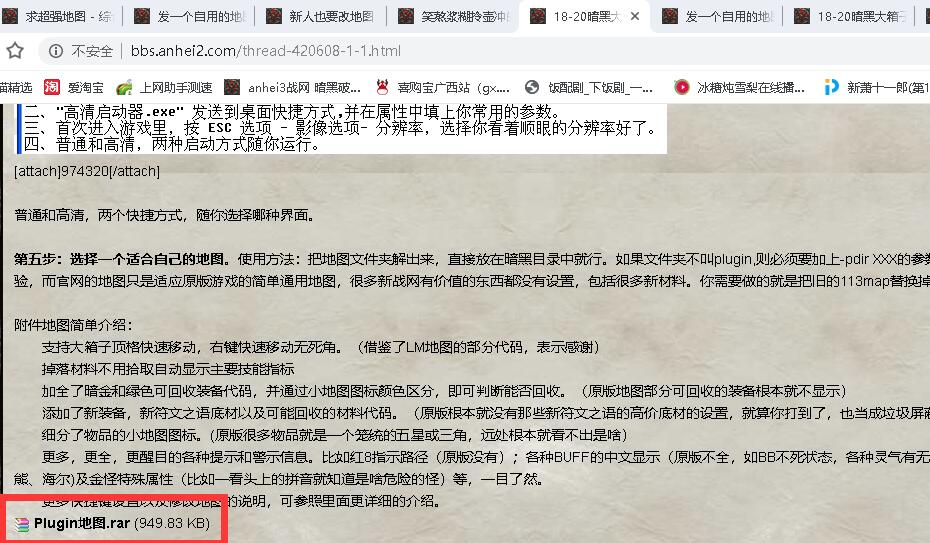Switch to the first 发一个自用的地 tab
The image size is (930, 543).
pos(189,16)
